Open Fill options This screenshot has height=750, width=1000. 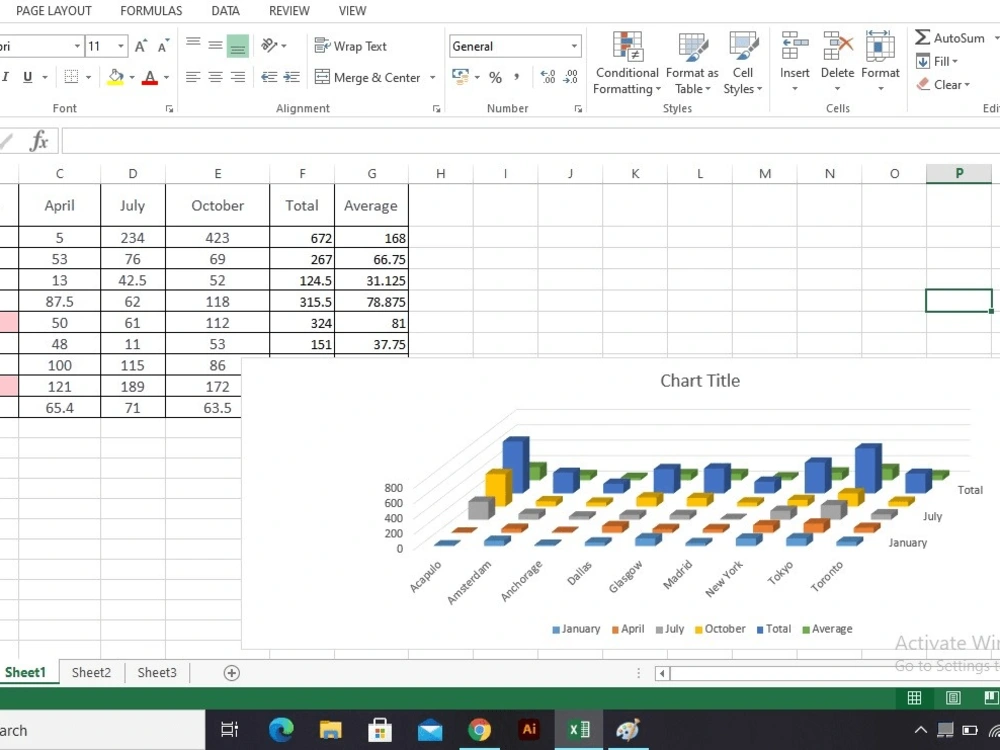click(x=937, y=61)
